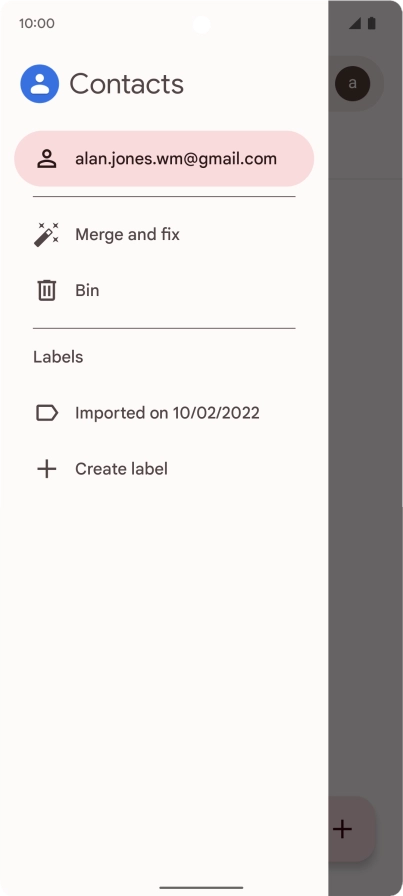Click the blue Contacts app logo
The width and height of the screenshot is (403, 896).
click(x=39, y=83)
